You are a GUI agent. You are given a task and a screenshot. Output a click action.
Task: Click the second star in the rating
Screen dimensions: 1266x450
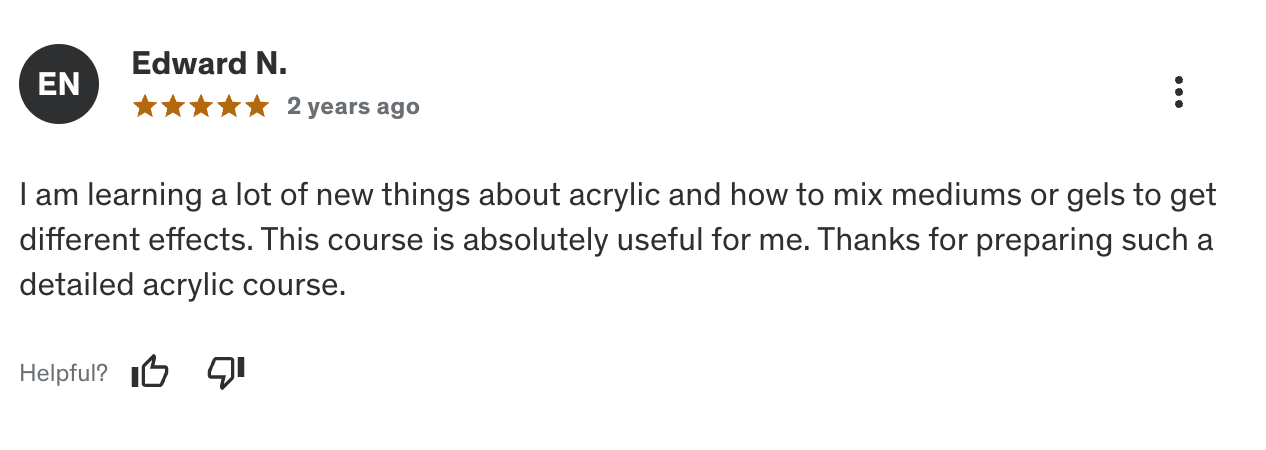coord(172,106)
